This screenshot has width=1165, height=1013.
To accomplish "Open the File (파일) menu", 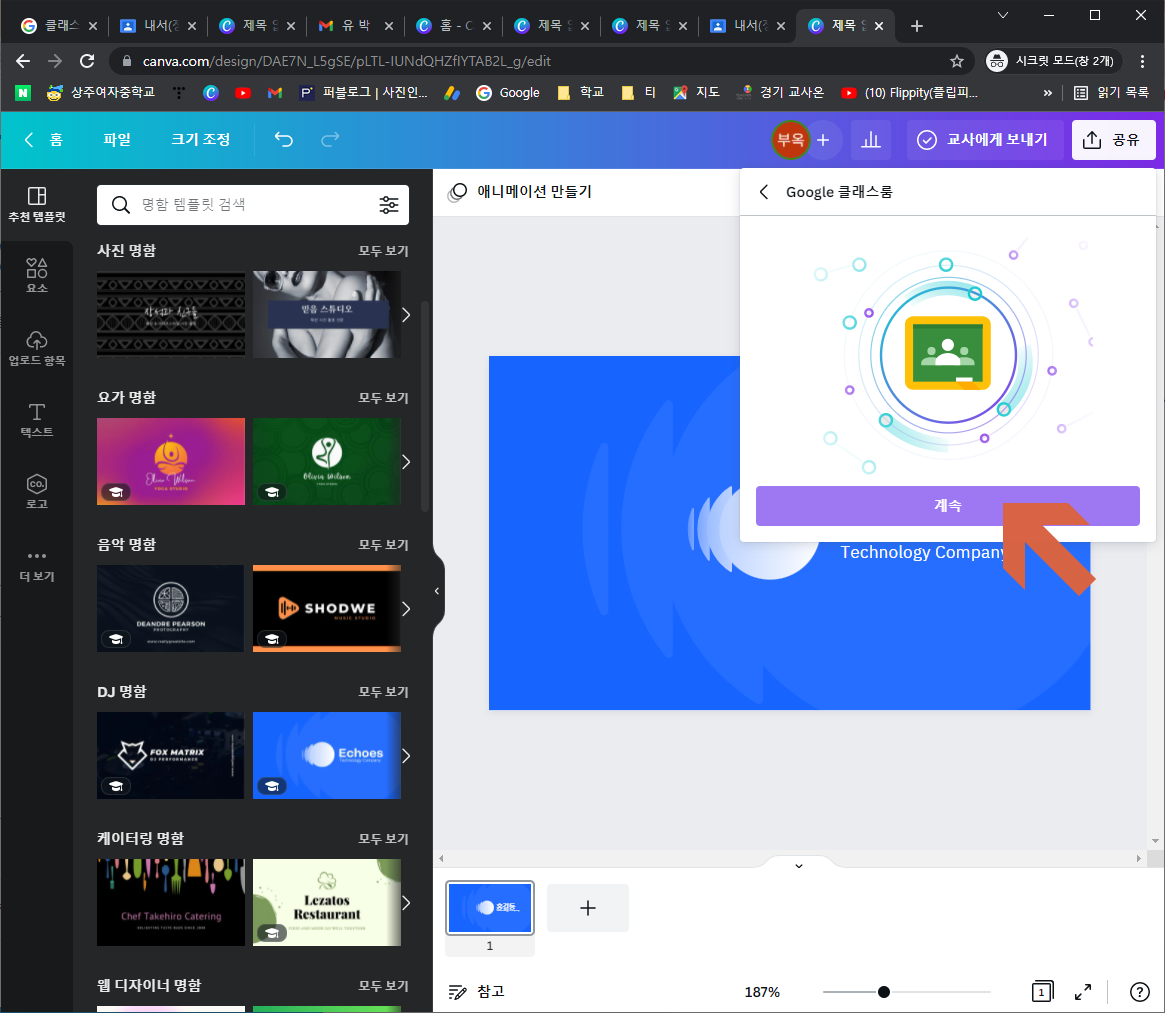I will pos(117,139).
